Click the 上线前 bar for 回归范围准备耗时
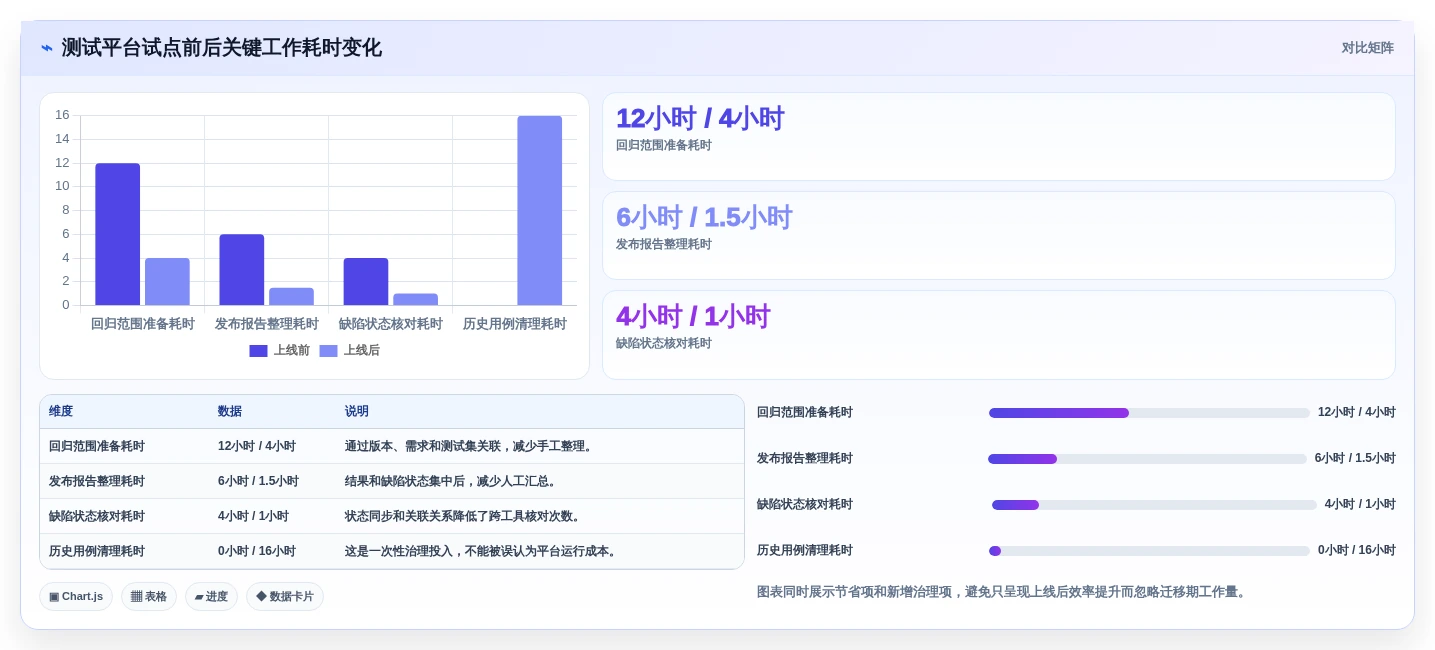 [118, 234]
